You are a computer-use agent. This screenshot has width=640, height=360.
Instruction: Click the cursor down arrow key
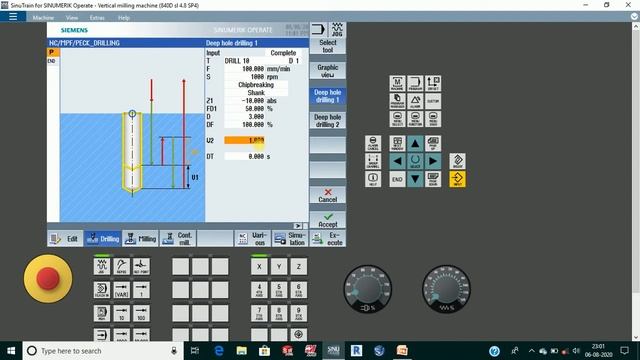coord(415,179)
